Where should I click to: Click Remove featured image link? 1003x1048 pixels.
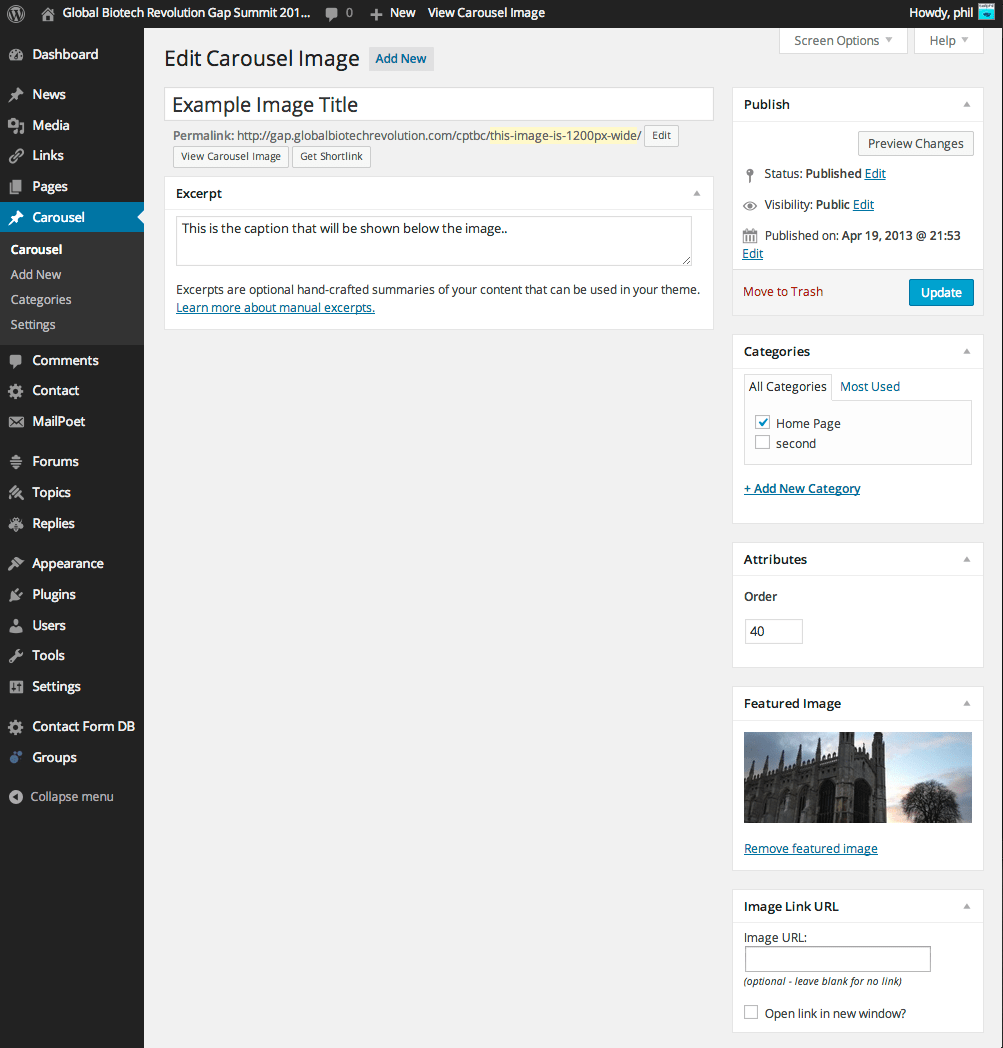point(810,848)
